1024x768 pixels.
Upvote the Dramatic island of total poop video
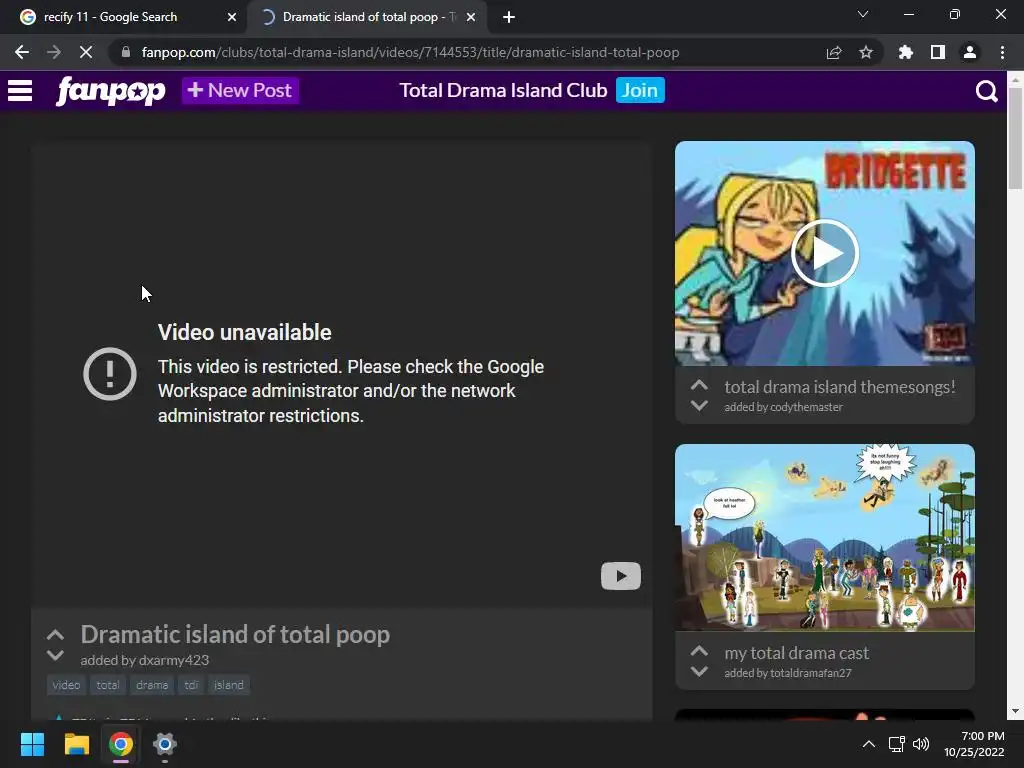click(56, 634)
